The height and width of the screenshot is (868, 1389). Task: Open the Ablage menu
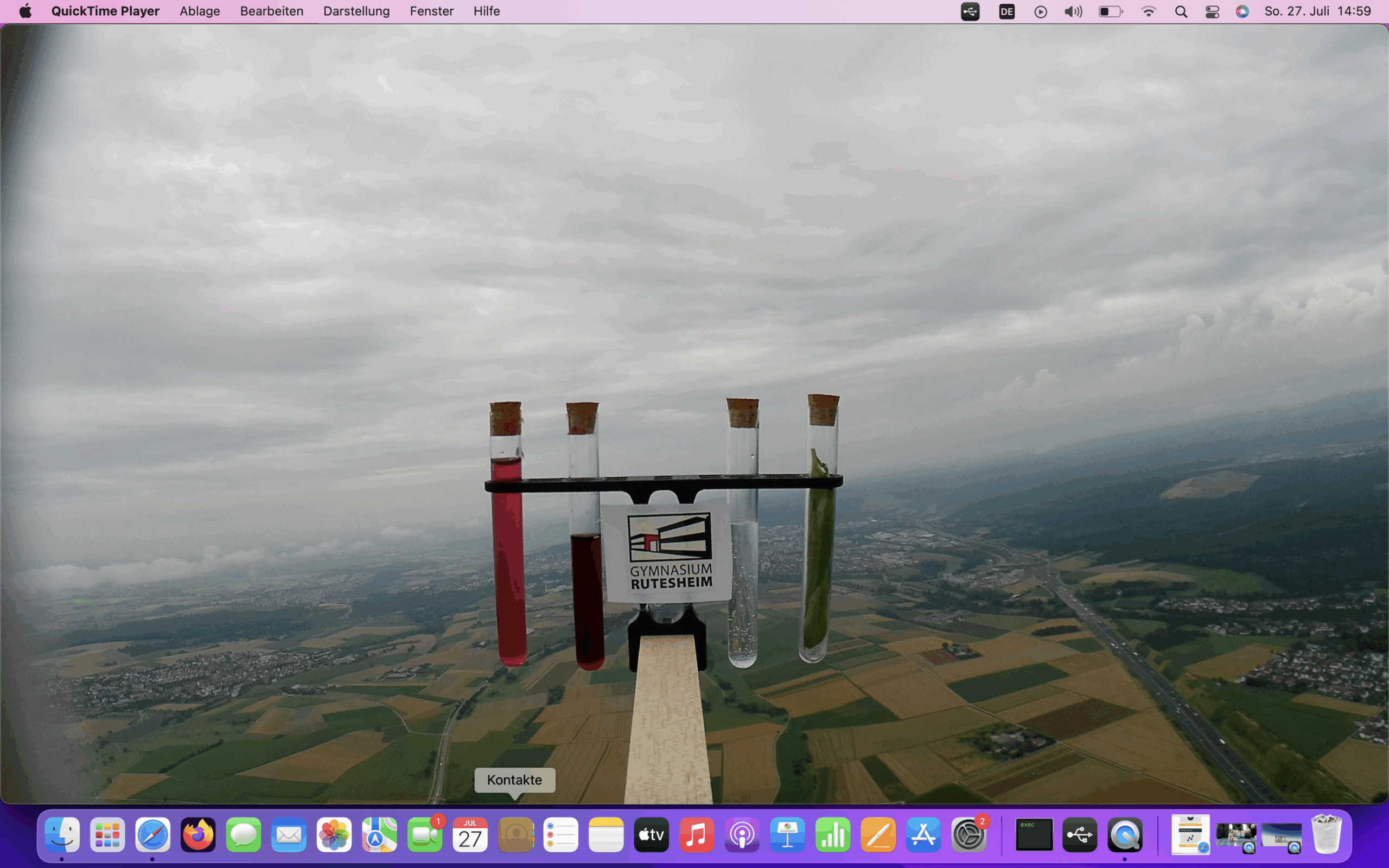(x=199, y=11)
